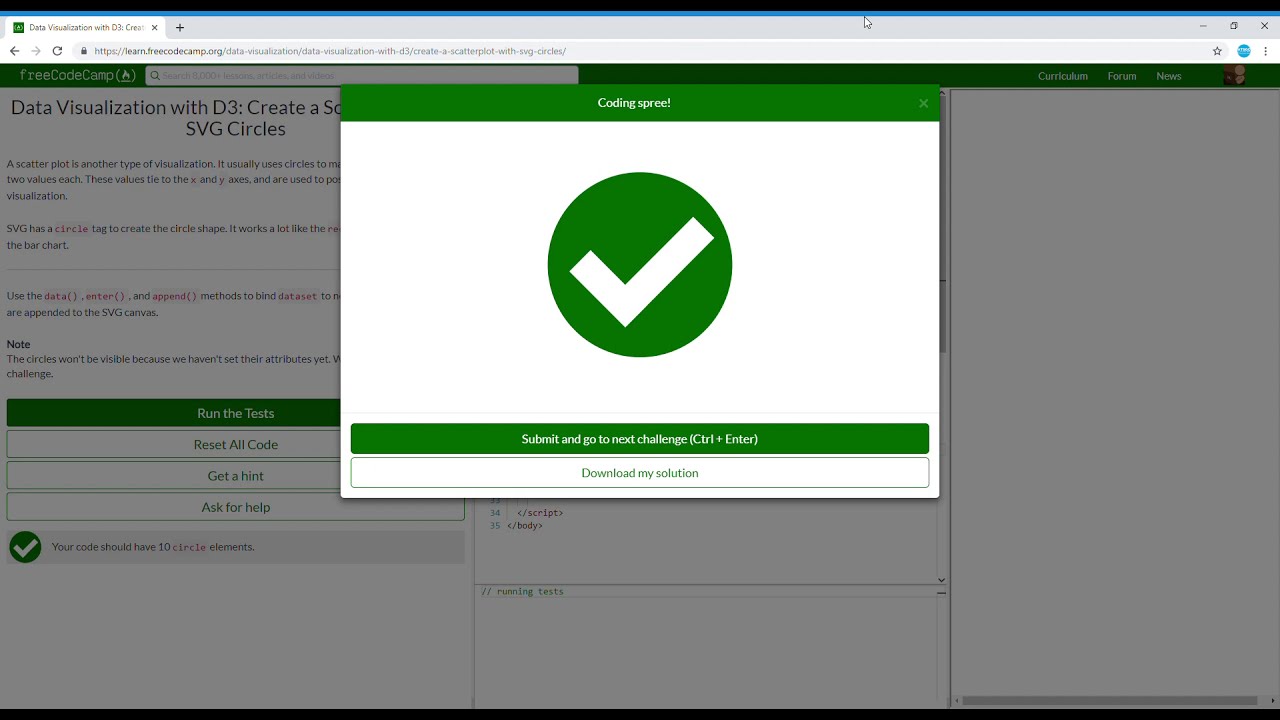Bookmark this page with the star
Viewport: 1280px width, 720px height.
pyautogui.click(x=1217, y=51)
